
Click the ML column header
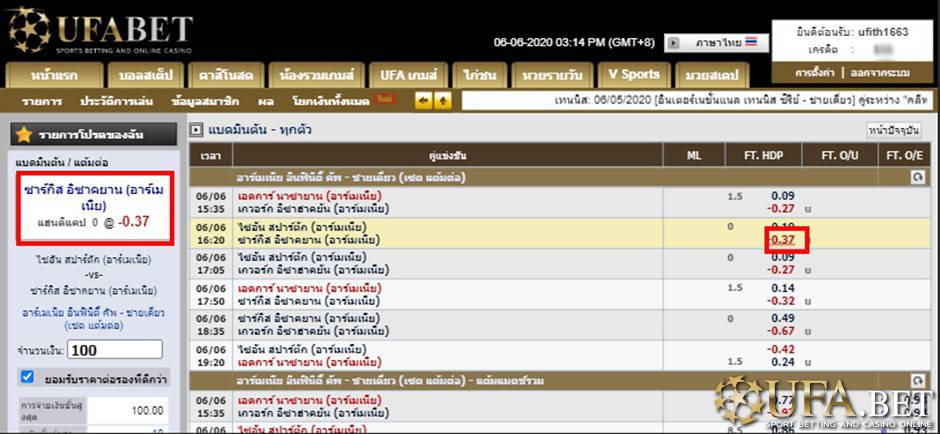(x=694, y=156)
